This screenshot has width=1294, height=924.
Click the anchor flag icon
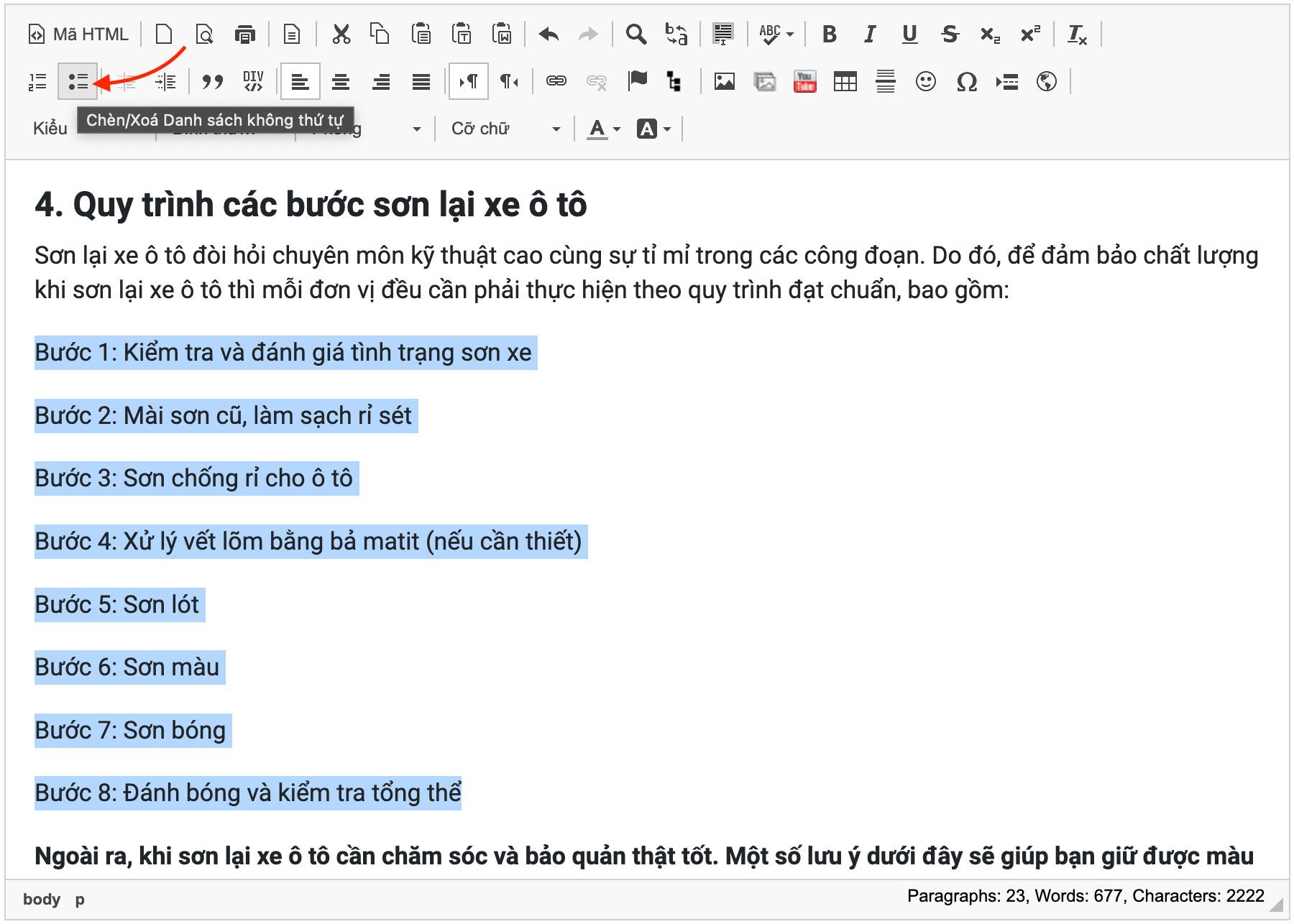[x=637, y=82]
